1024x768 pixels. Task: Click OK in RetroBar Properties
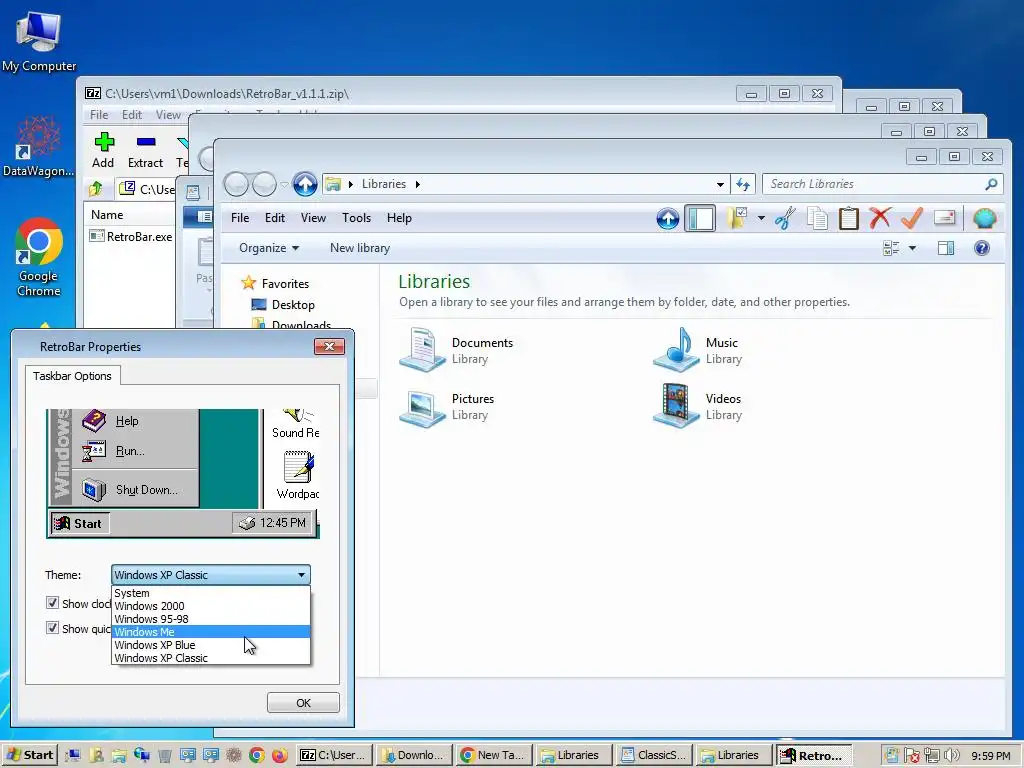pos(303,703)
